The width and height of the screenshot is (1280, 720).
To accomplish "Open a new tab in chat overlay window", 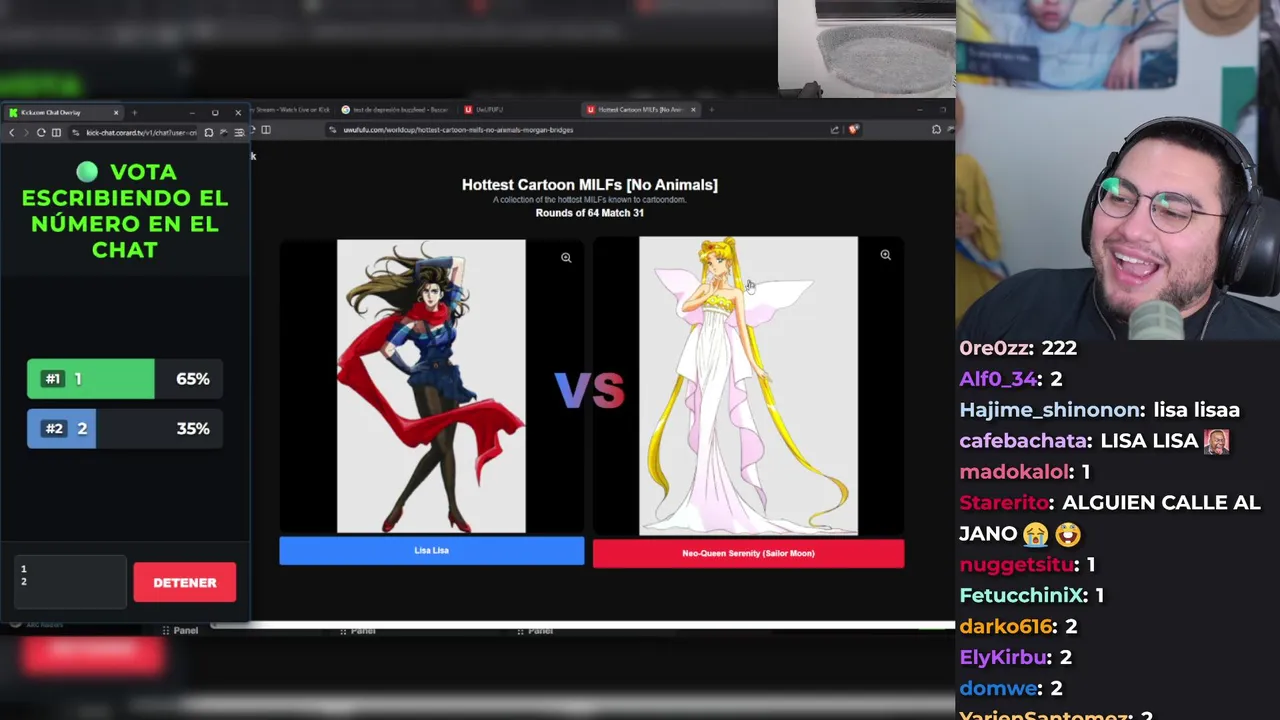I will point(134,112).
